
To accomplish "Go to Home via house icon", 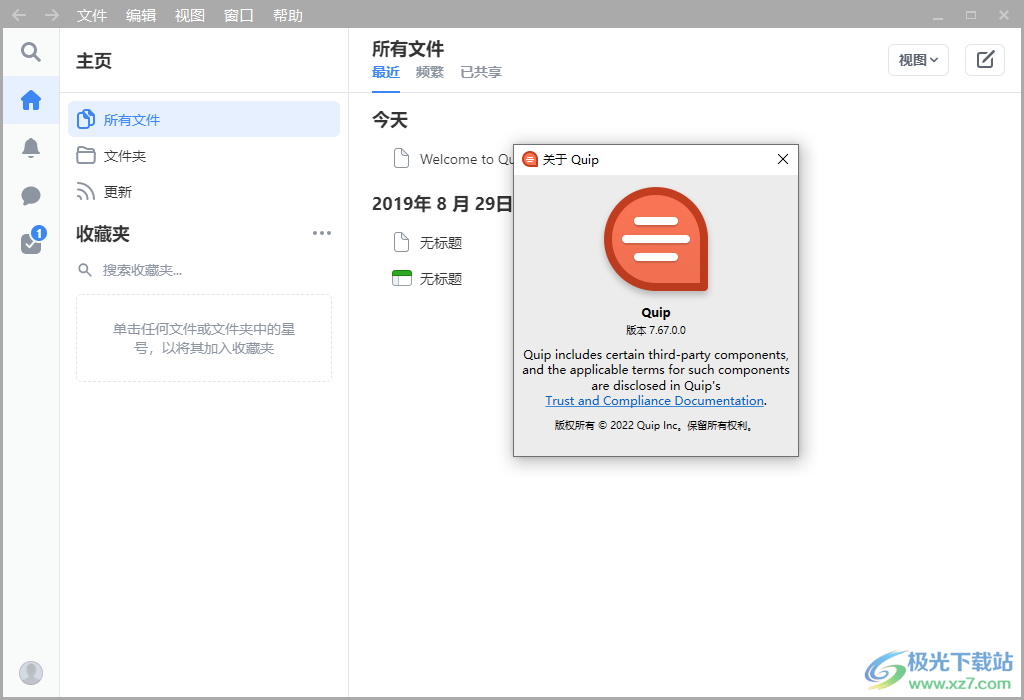I will 31,100.
